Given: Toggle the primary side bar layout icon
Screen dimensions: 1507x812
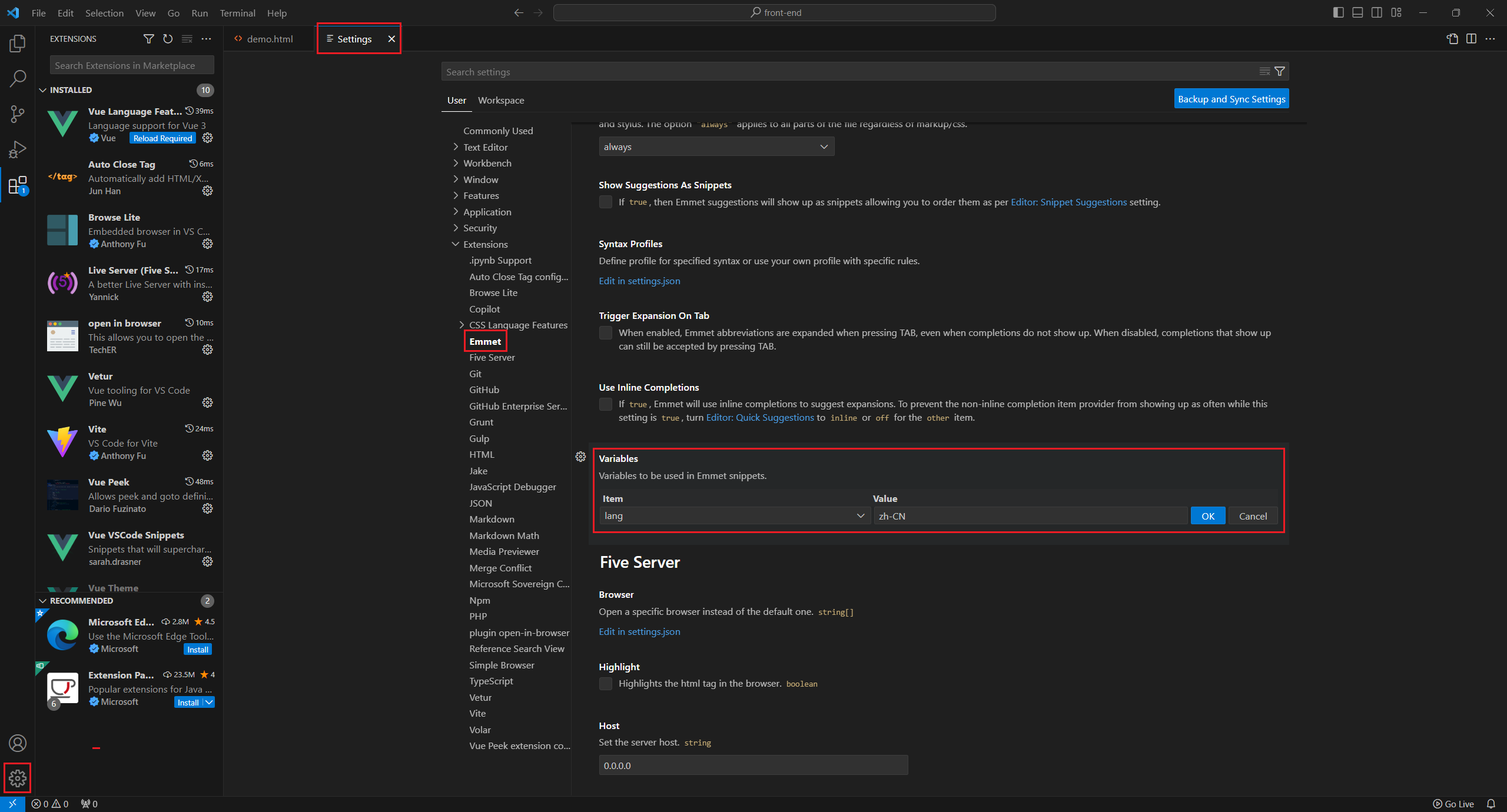Looking at the screenshot, I should 1338,12.
